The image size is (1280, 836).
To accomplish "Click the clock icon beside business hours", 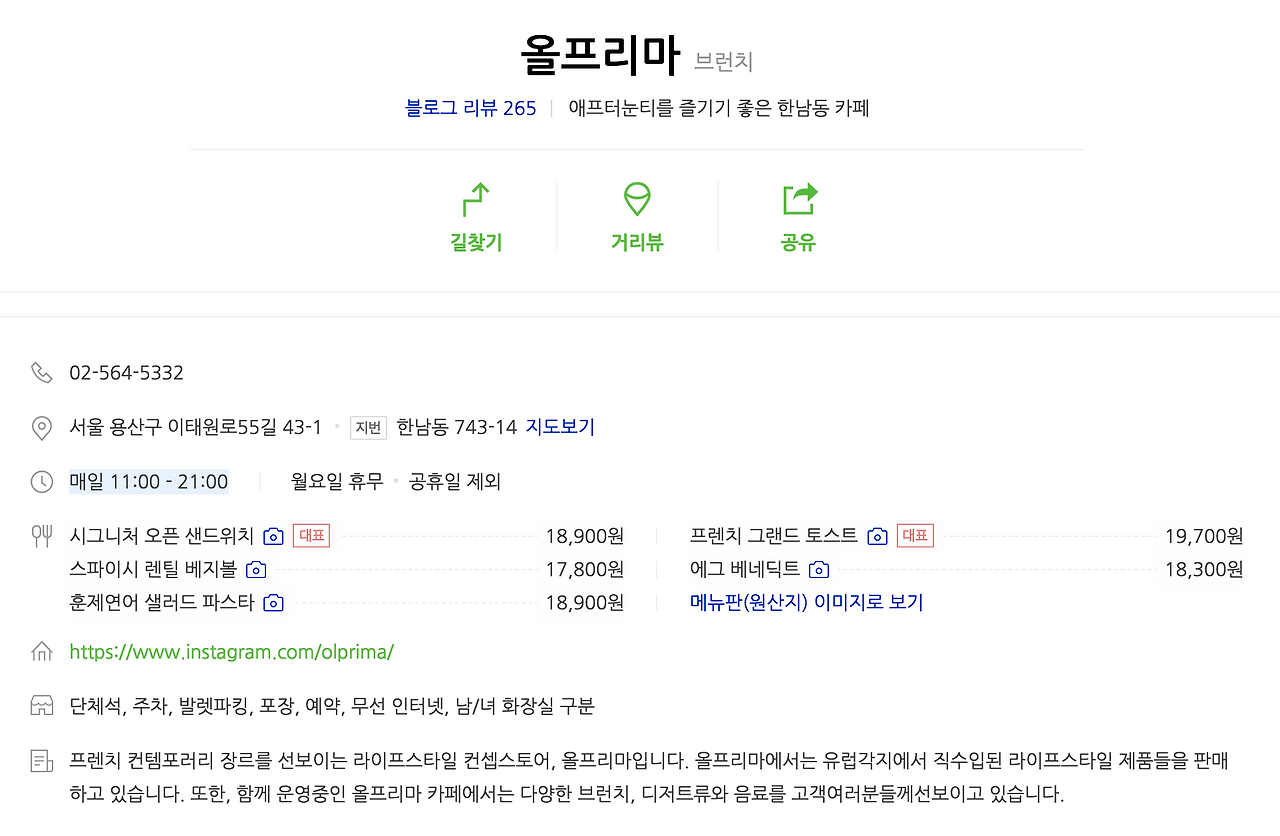I will (x=41, y=480).
